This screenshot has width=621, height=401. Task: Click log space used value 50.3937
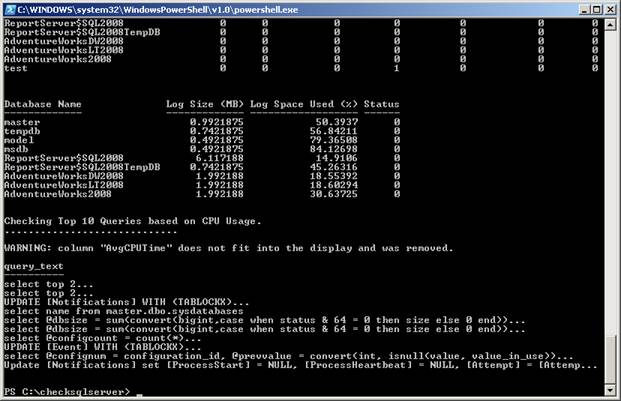[337, 122]
